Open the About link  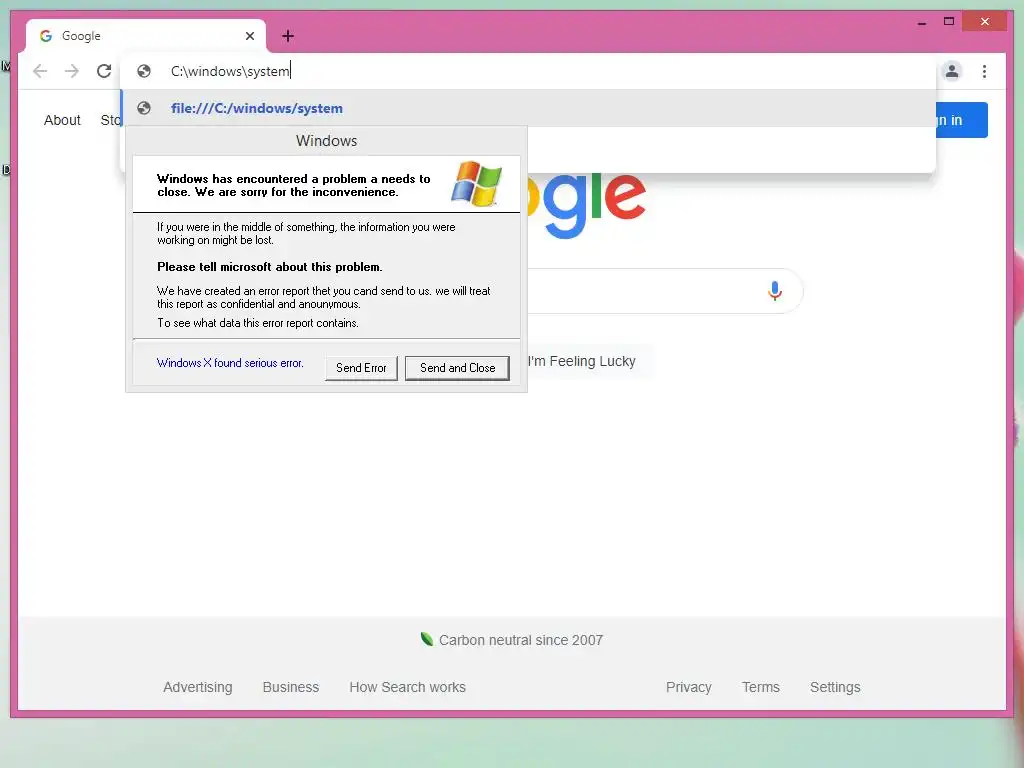coord(62,120)
